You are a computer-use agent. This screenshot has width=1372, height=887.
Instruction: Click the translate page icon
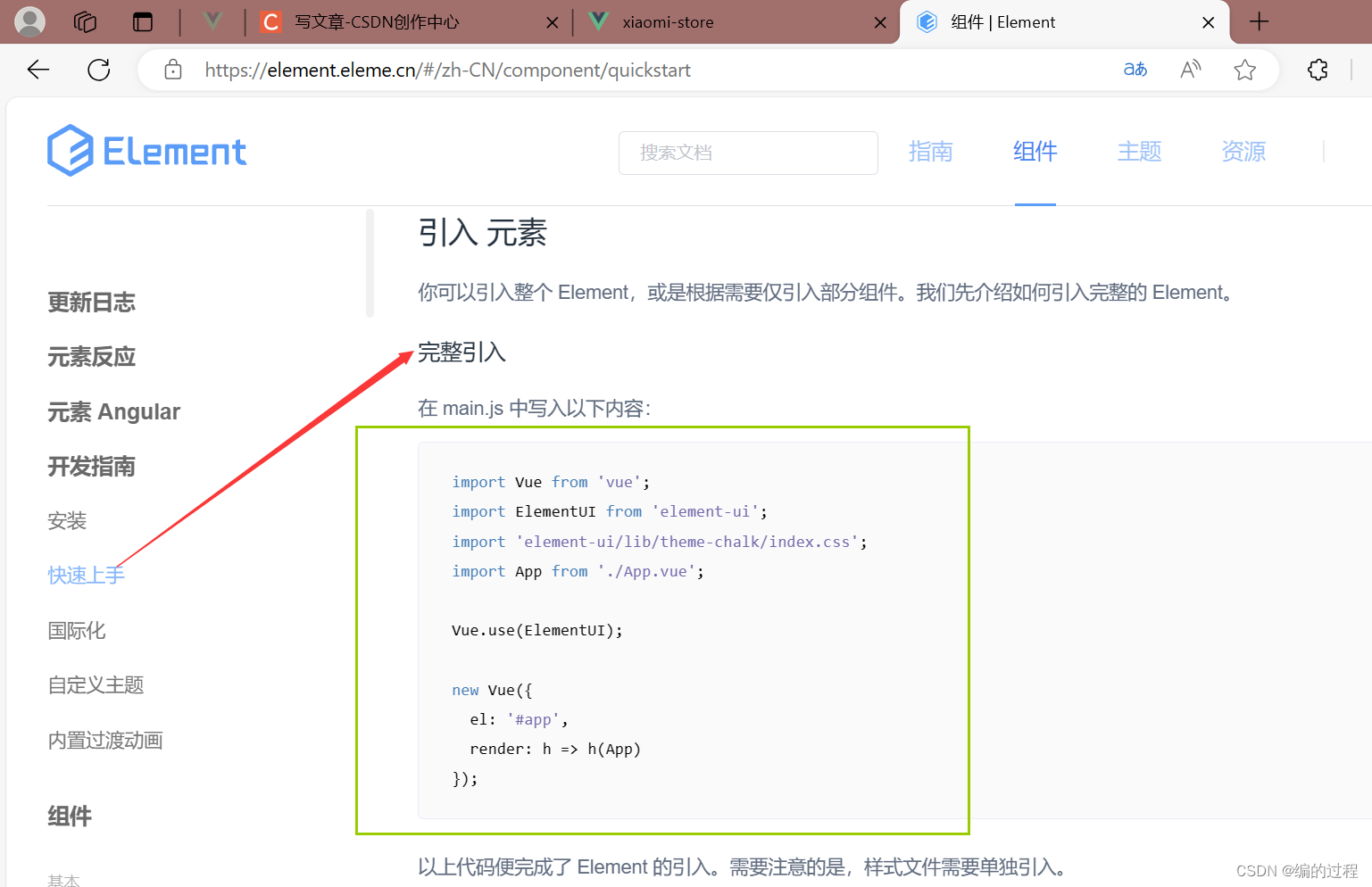(x=1135, y=69)
